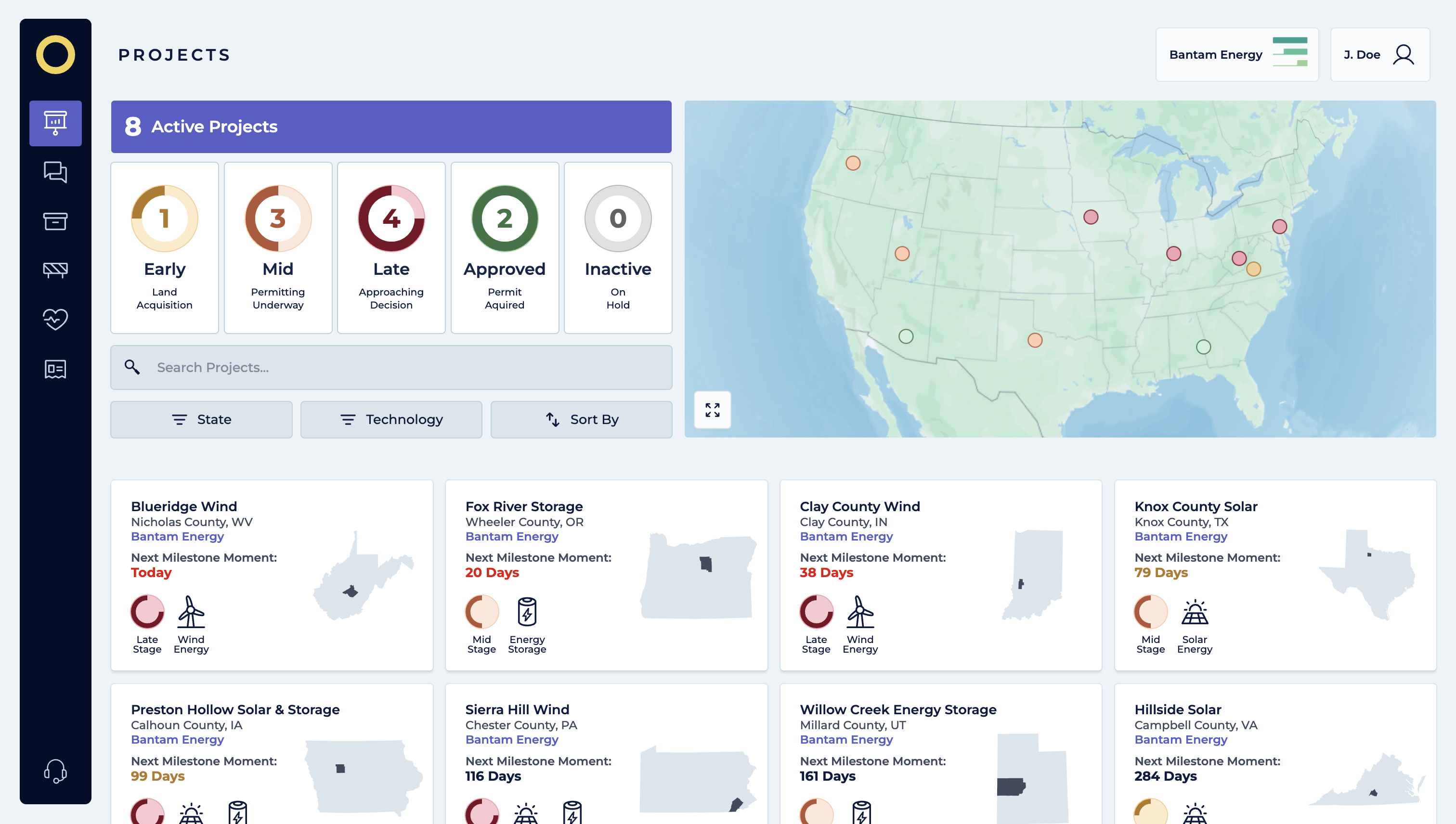
Task: Click the 8 Active Projects banner
Action: pyautogui.click(x=391, y=127)
